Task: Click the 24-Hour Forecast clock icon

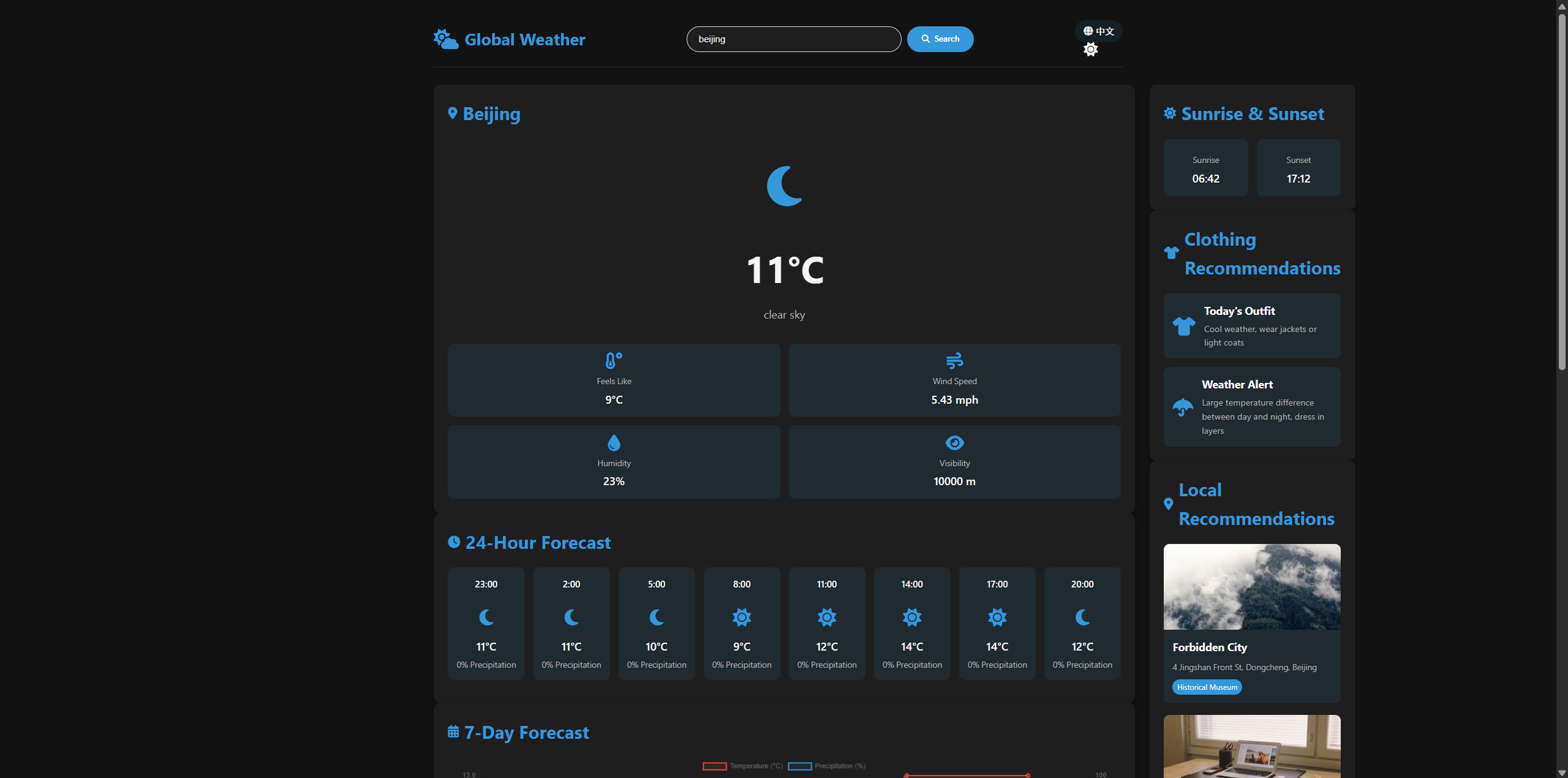Action: click(453, 542)
